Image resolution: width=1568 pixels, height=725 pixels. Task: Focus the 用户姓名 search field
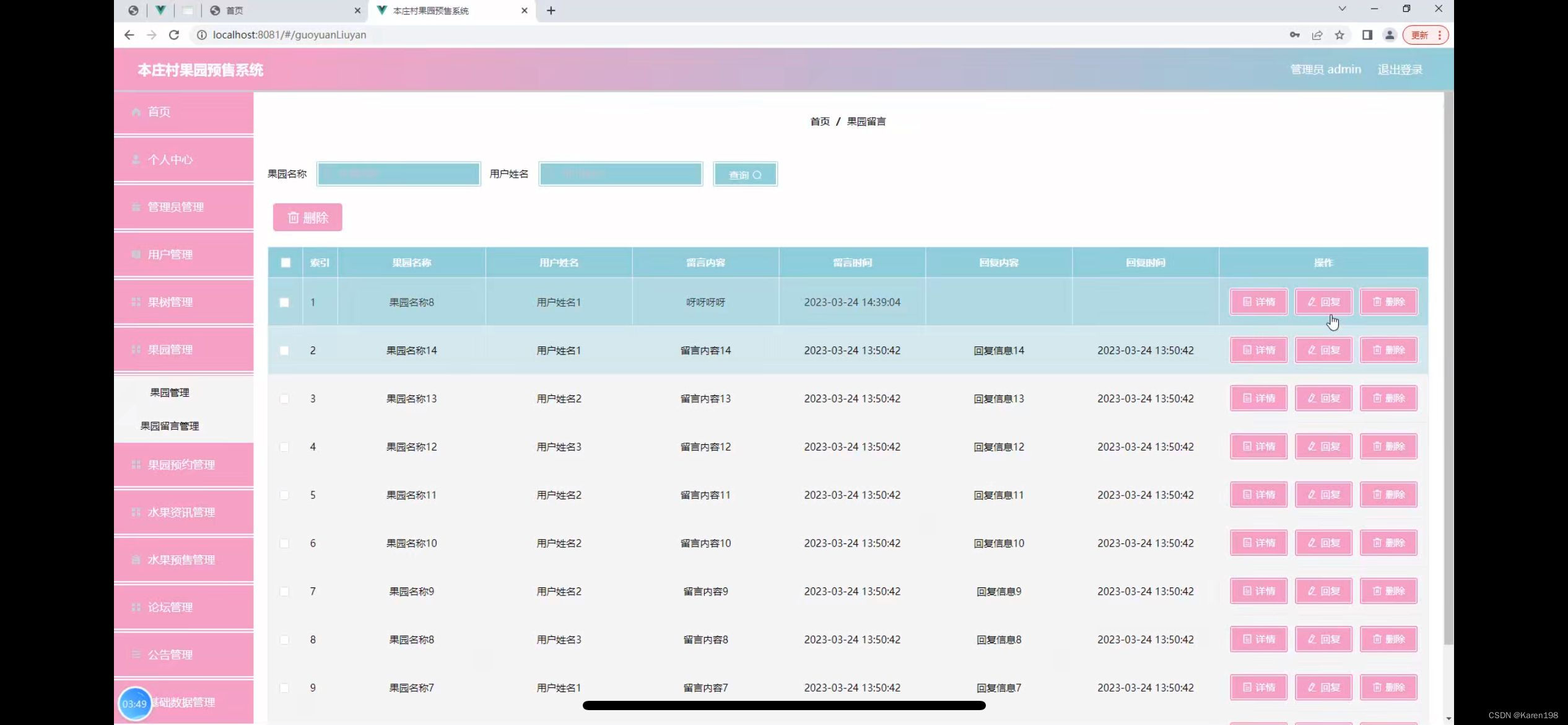pyautogui.click(x=621, y=174)
